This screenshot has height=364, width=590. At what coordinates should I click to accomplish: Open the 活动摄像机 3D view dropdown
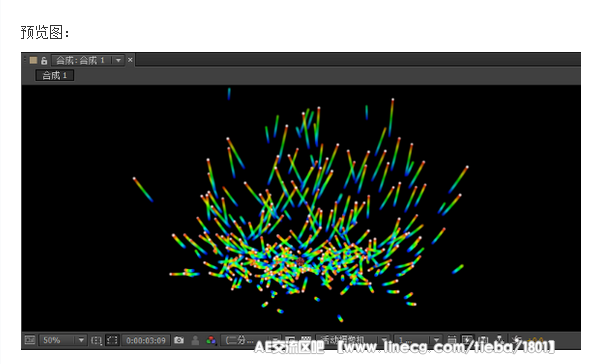(x=353, y=340)
